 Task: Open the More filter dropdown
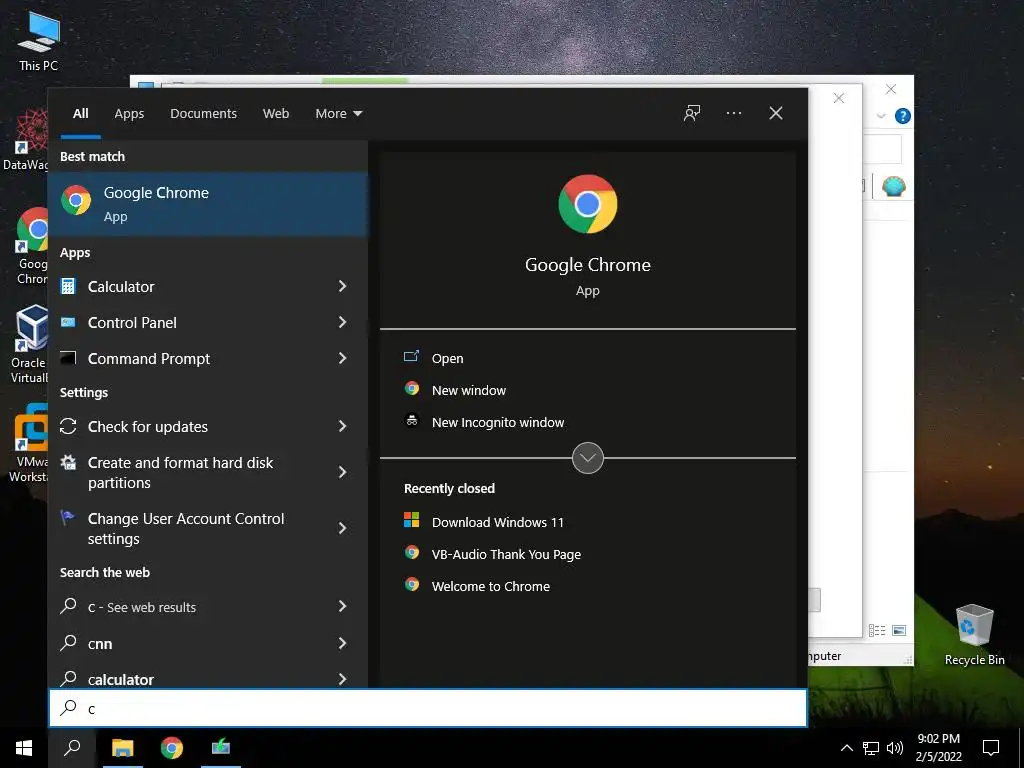[x=338, y=114]
